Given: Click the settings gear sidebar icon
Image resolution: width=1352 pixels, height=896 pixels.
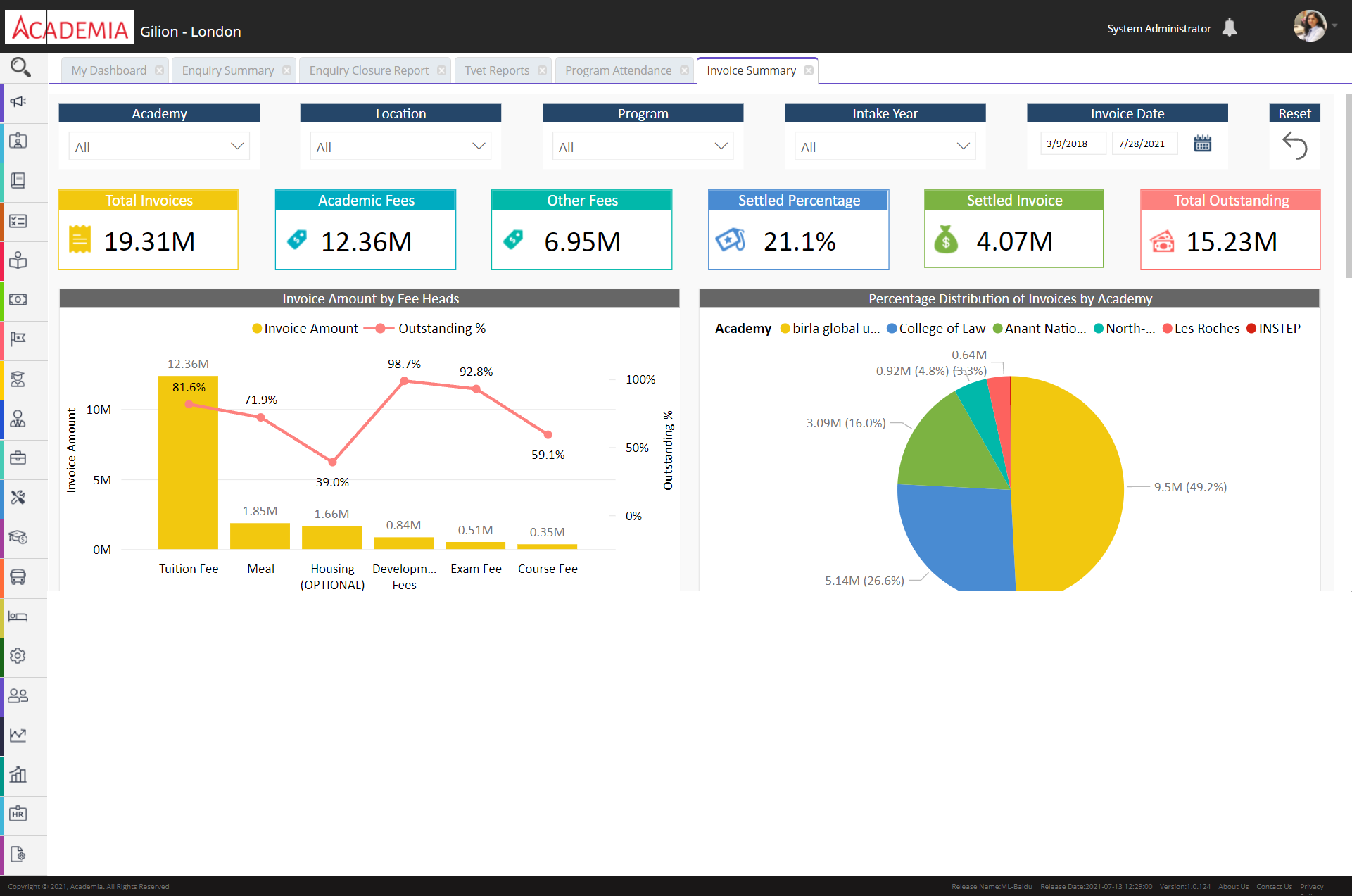Looking at the screenshot, I should [18, 656].
